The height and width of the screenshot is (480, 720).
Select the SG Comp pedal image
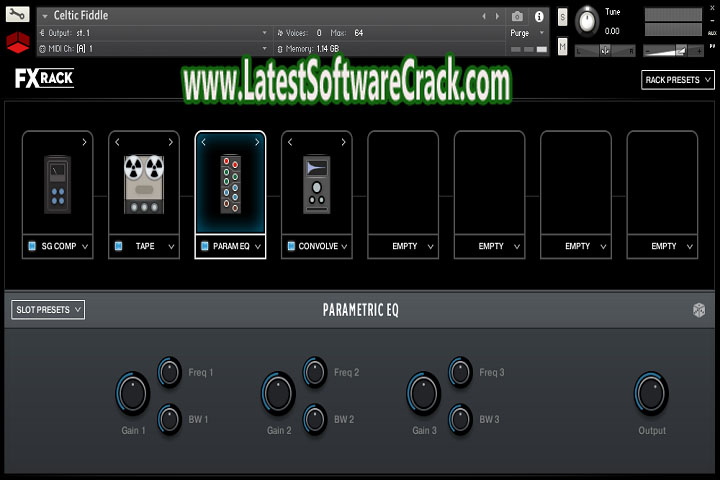click(57, 185)
